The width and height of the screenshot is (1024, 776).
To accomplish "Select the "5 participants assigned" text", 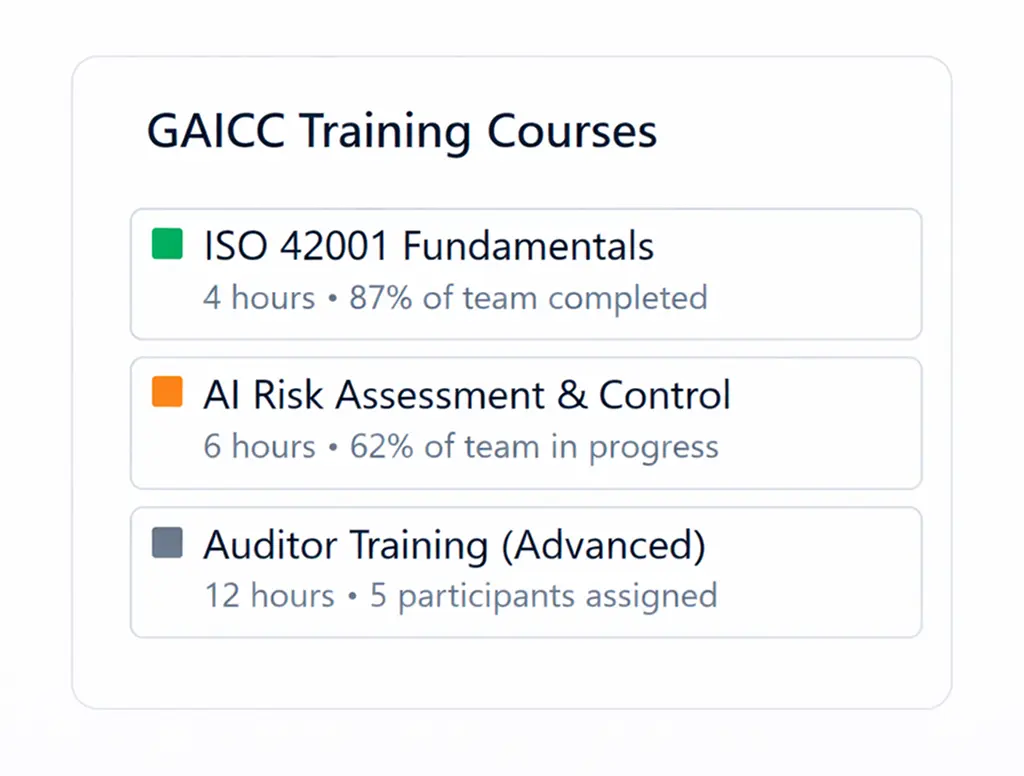I will (x=544, y=596).
